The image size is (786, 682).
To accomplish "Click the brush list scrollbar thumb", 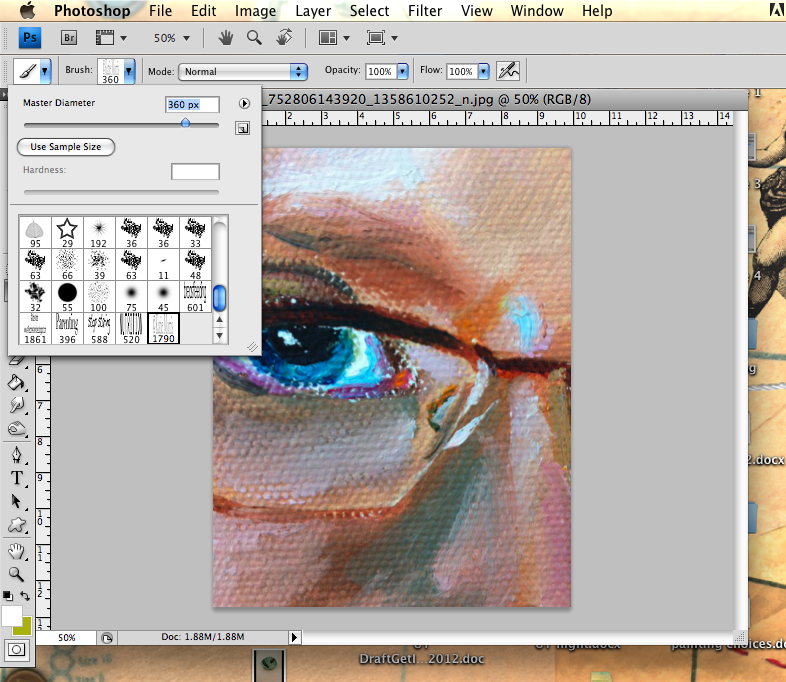I will pos(220,298).
